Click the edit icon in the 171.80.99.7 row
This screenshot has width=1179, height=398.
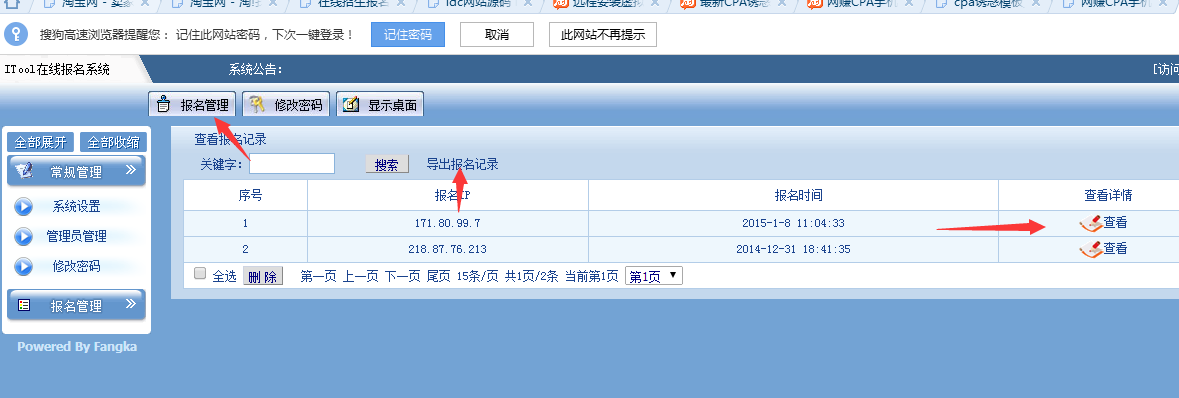click(x=1090, y=223)
